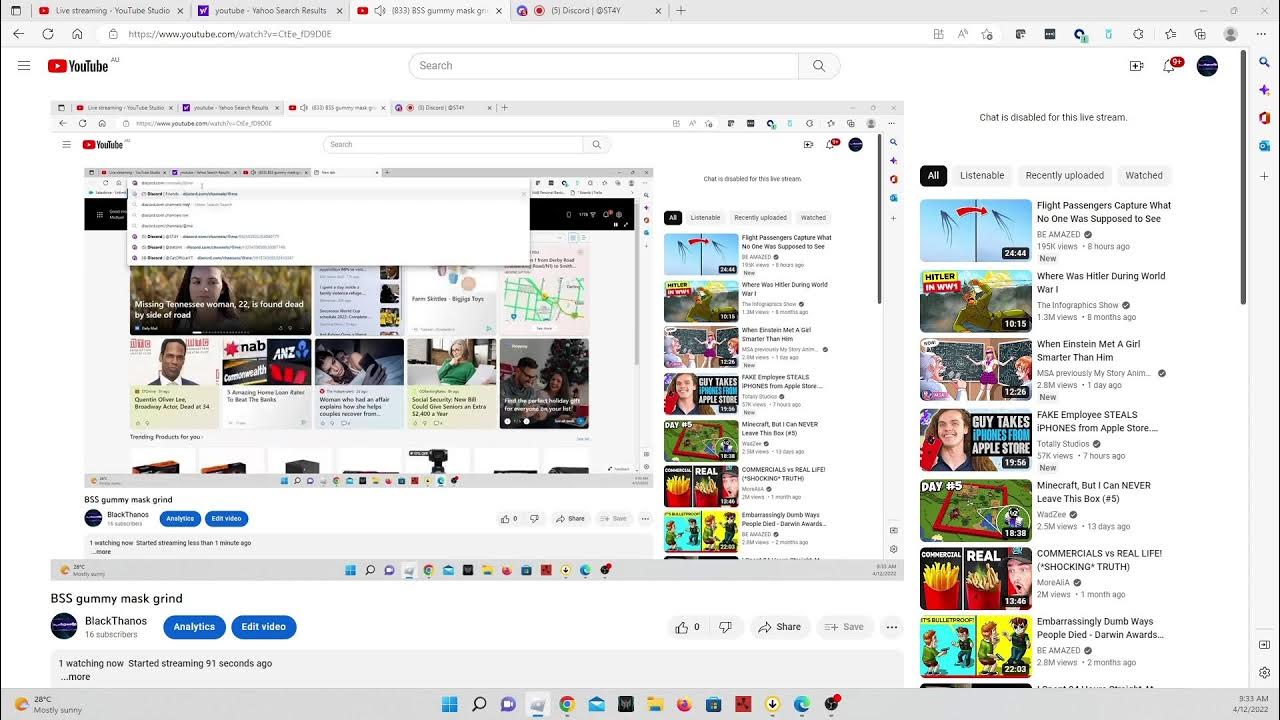Toggle Read aloud icon in the address bar
Screen dimensions: 1280x720
[962, 34]
